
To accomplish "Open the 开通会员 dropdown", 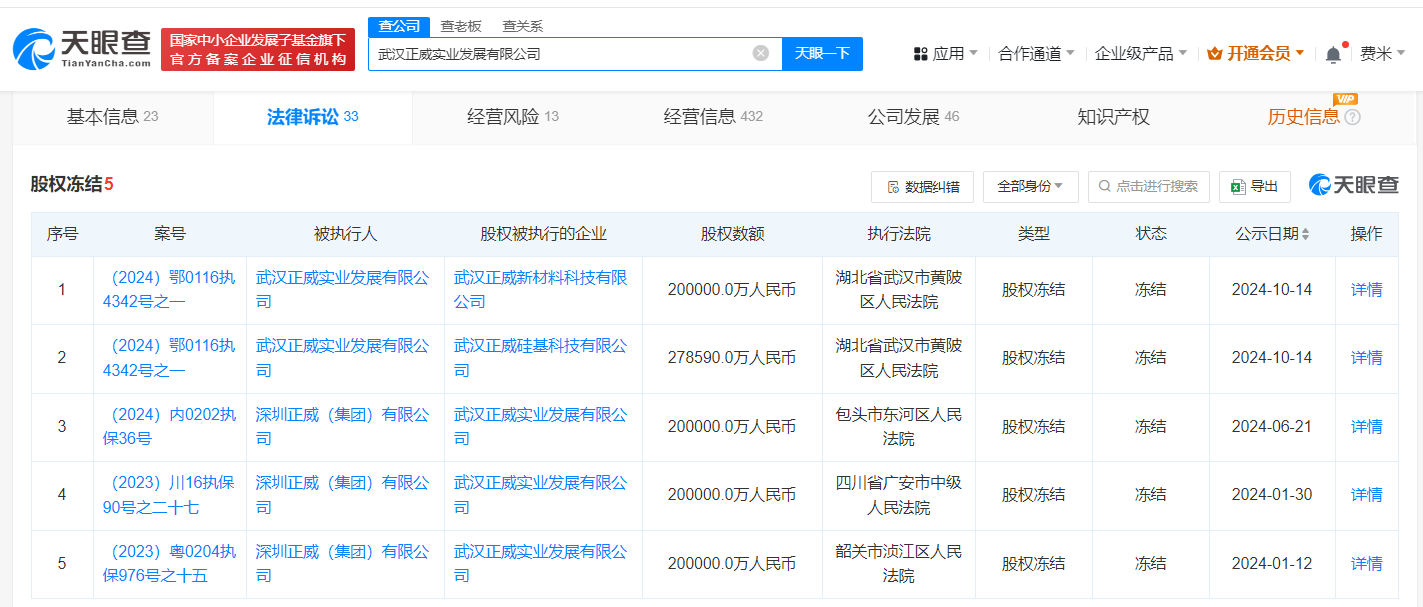I will [1256, 54].
